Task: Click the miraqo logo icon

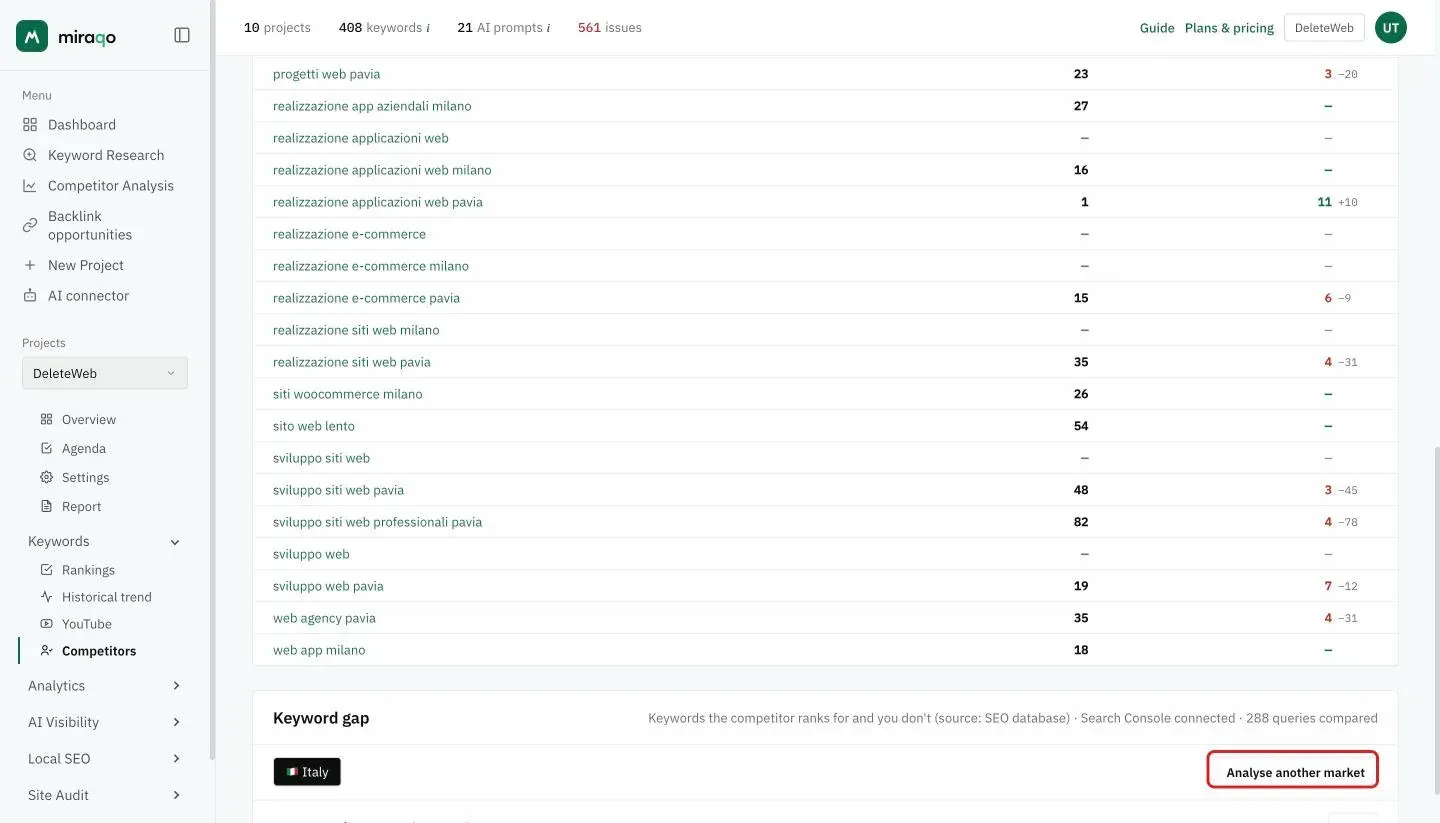Action: tap(32, 36)
